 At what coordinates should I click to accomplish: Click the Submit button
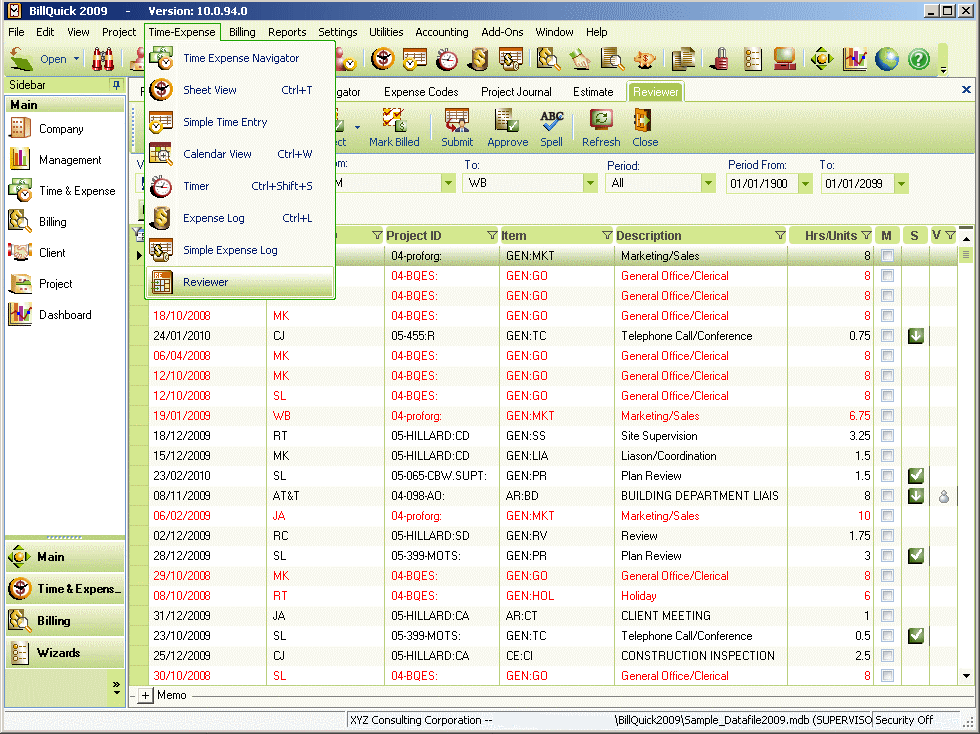pos(457,128)
